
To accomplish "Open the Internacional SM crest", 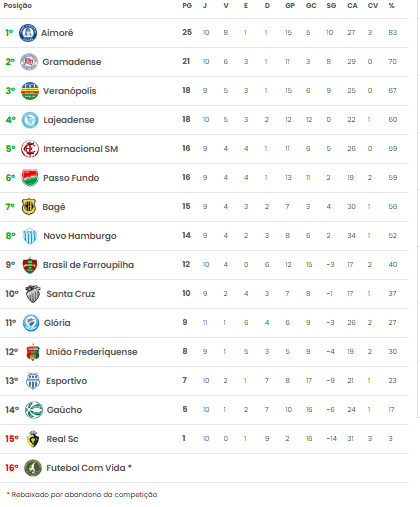I will point(30,149).
